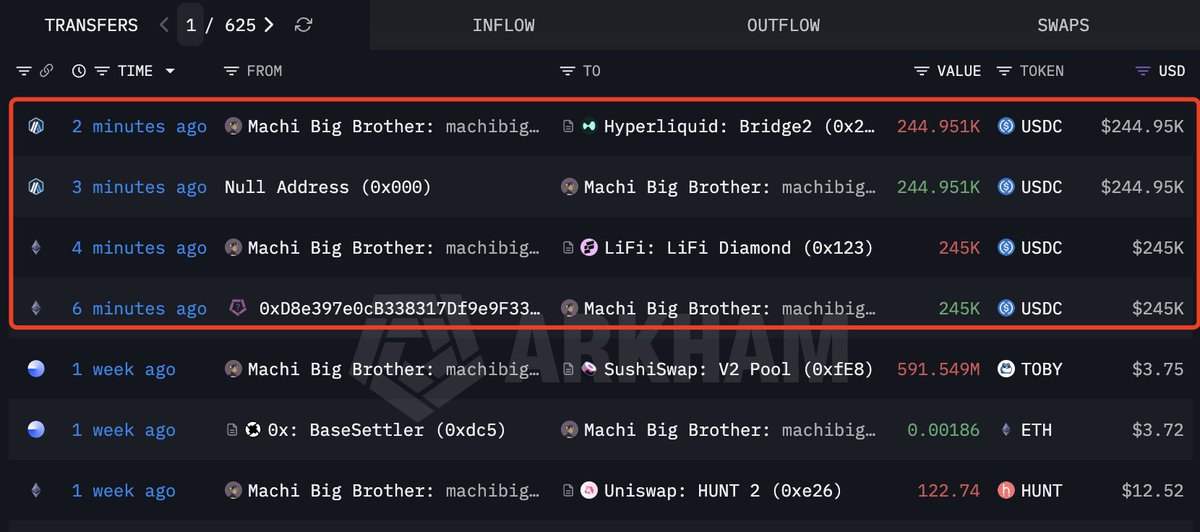Open the FROM column filter
This screenshot has height=532, width=1200.
point(231,71)
